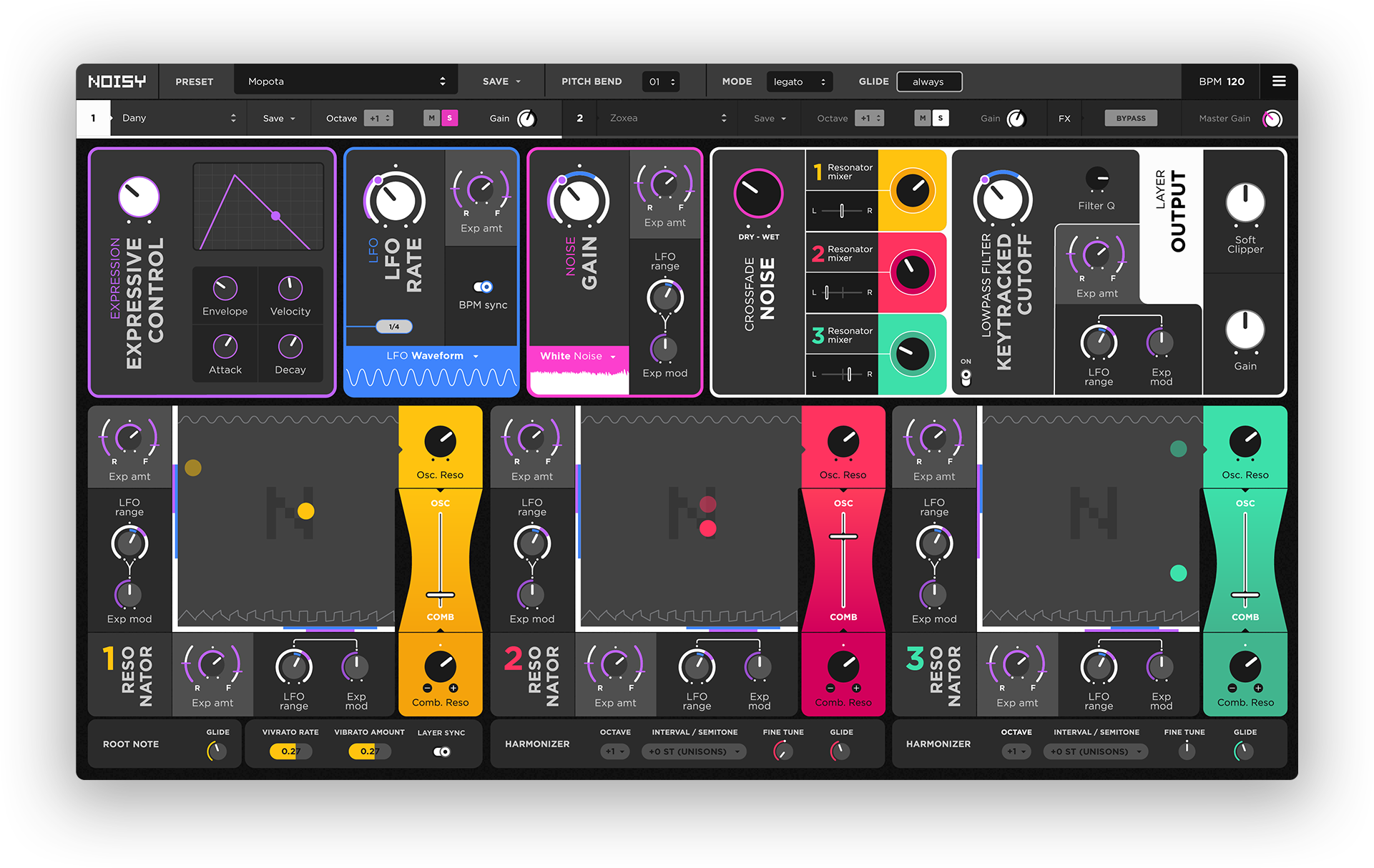1374x868 pixels.
Task: Click the BYPASS button
Action: [1130, 118]
